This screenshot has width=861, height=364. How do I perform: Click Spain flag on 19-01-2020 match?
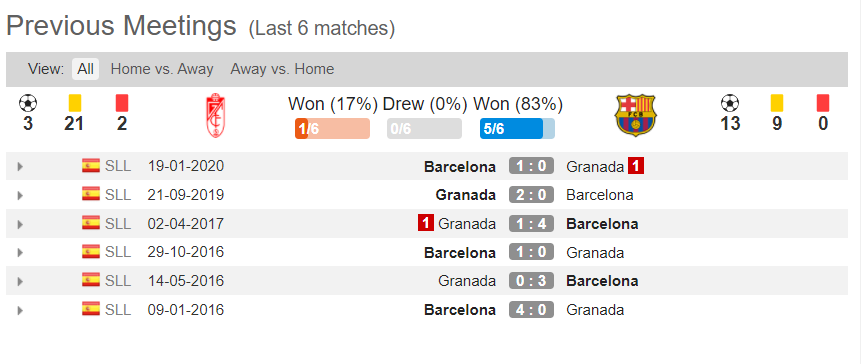coord(91,166)
